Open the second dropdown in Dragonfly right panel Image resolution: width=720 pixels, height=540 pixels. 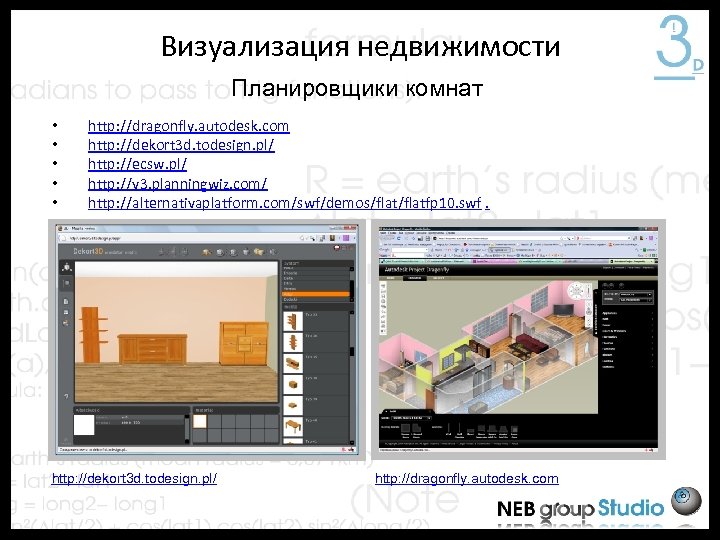[636, 300]
